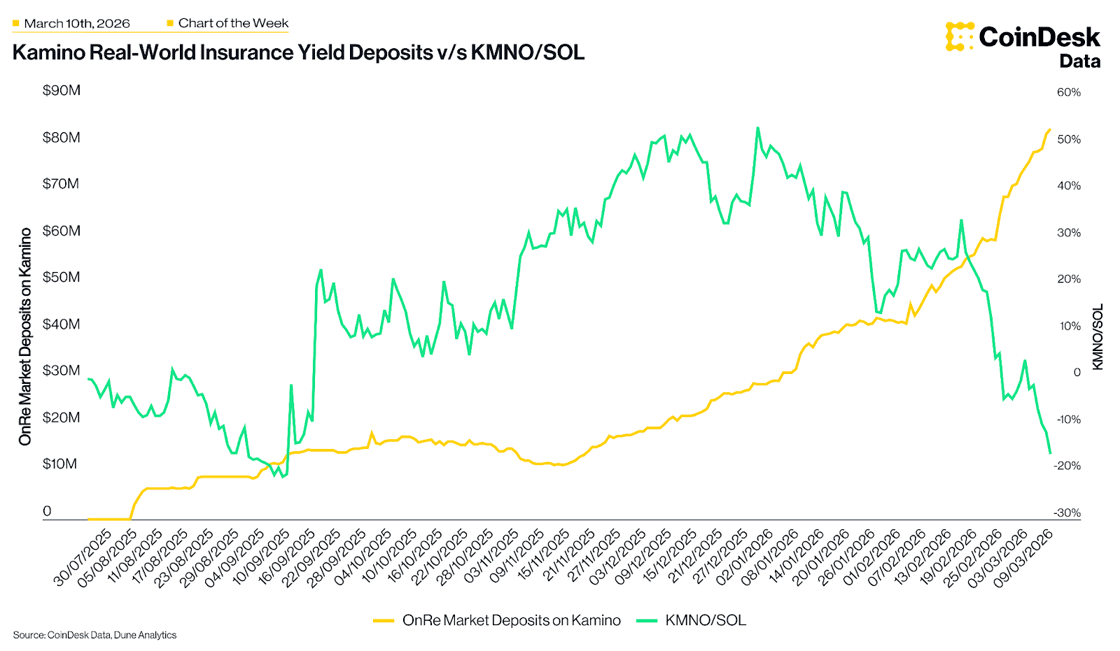
Task: Click the source credit CoinDesk Data, Dune Analytics
Action: 95,634
